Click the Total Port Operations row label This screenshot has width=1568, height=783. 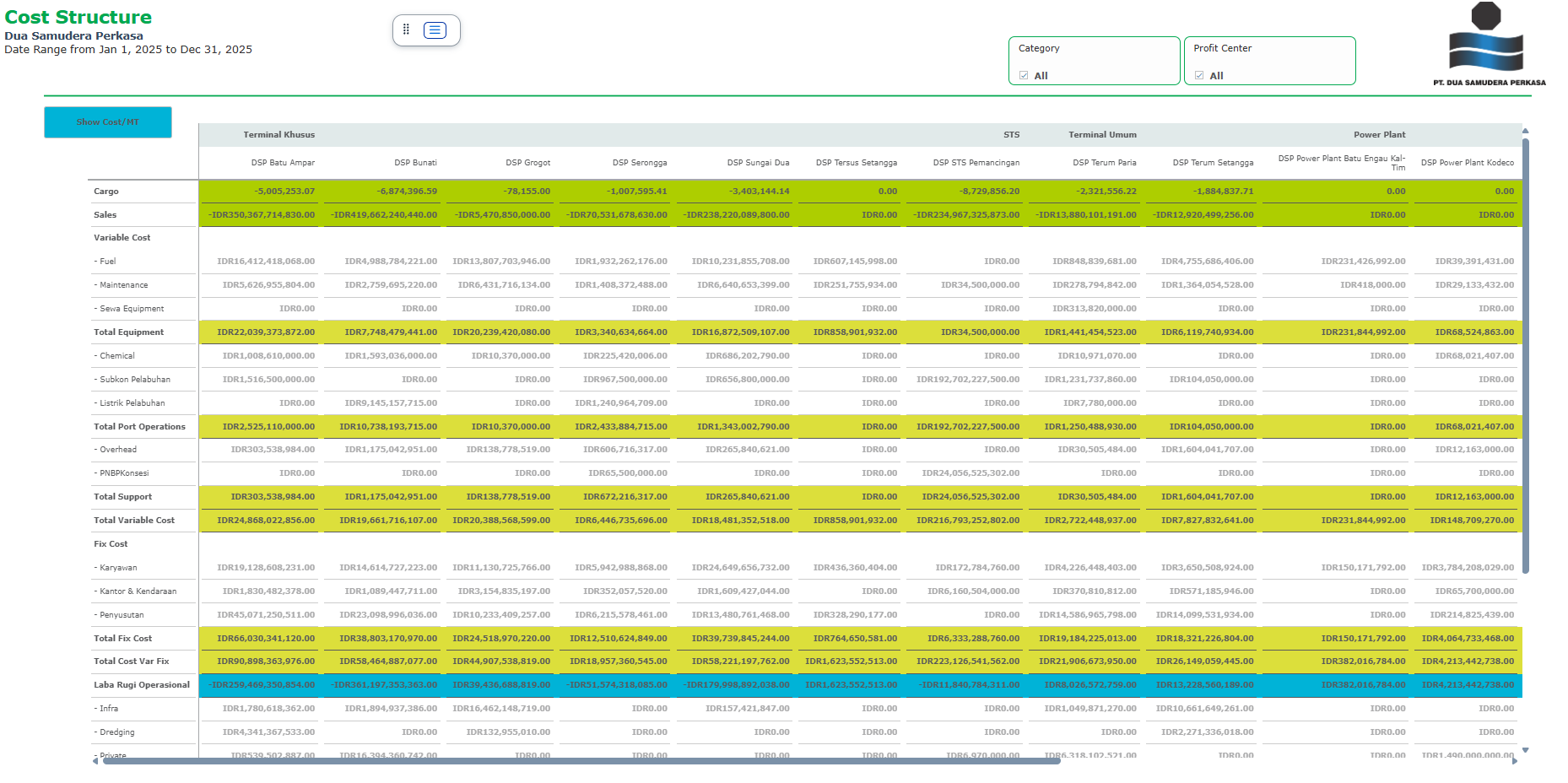point(139,427)
